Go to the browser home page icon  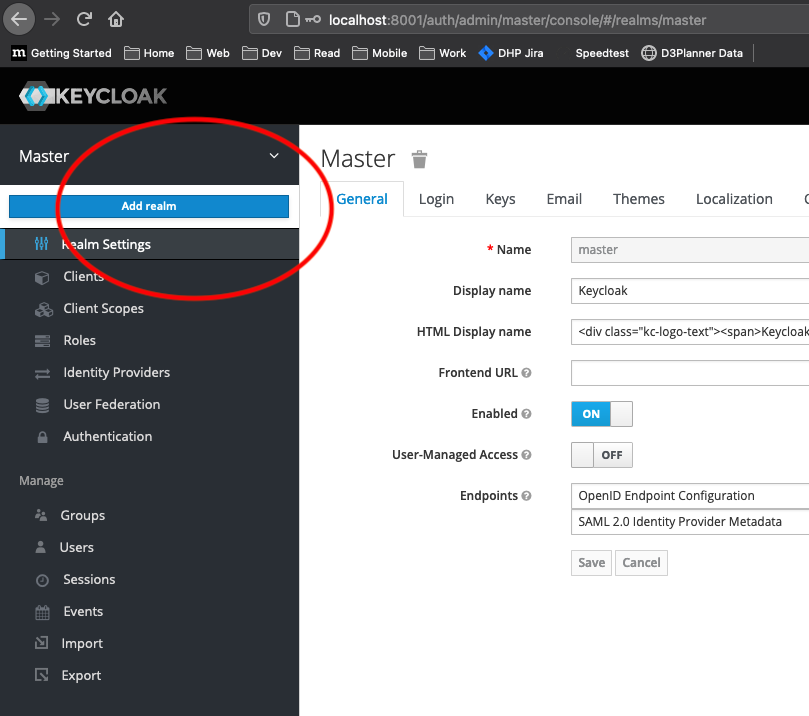point(116,20)
